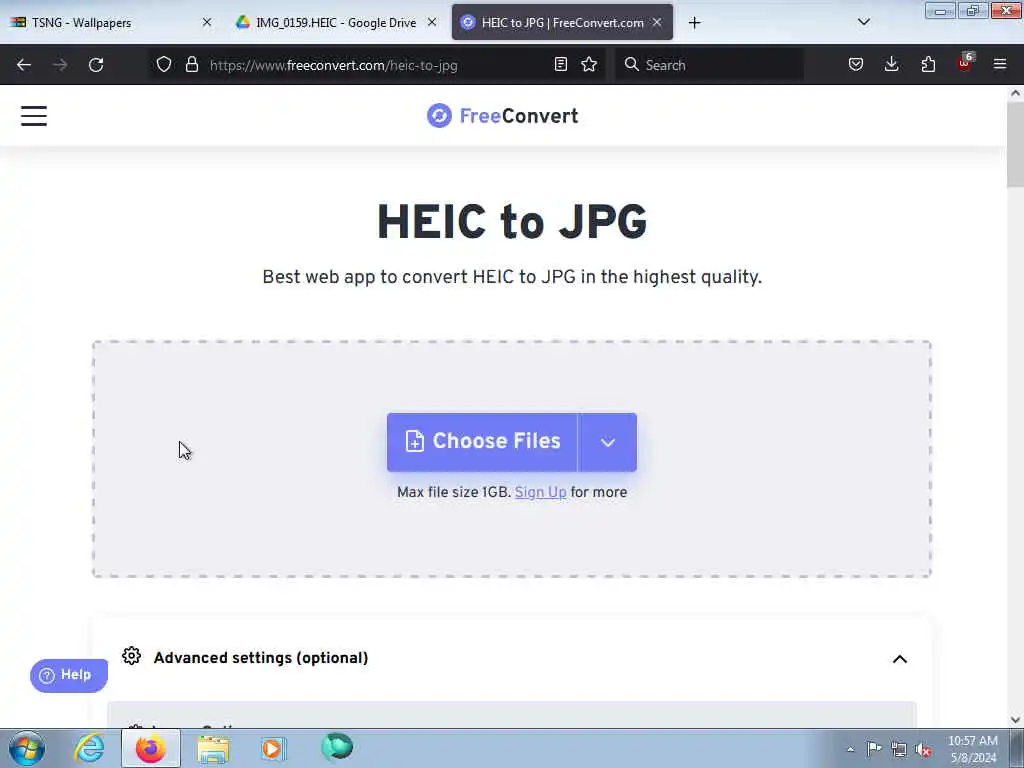
Task: Click the FreeConvert logo
Action: point(502,116)
